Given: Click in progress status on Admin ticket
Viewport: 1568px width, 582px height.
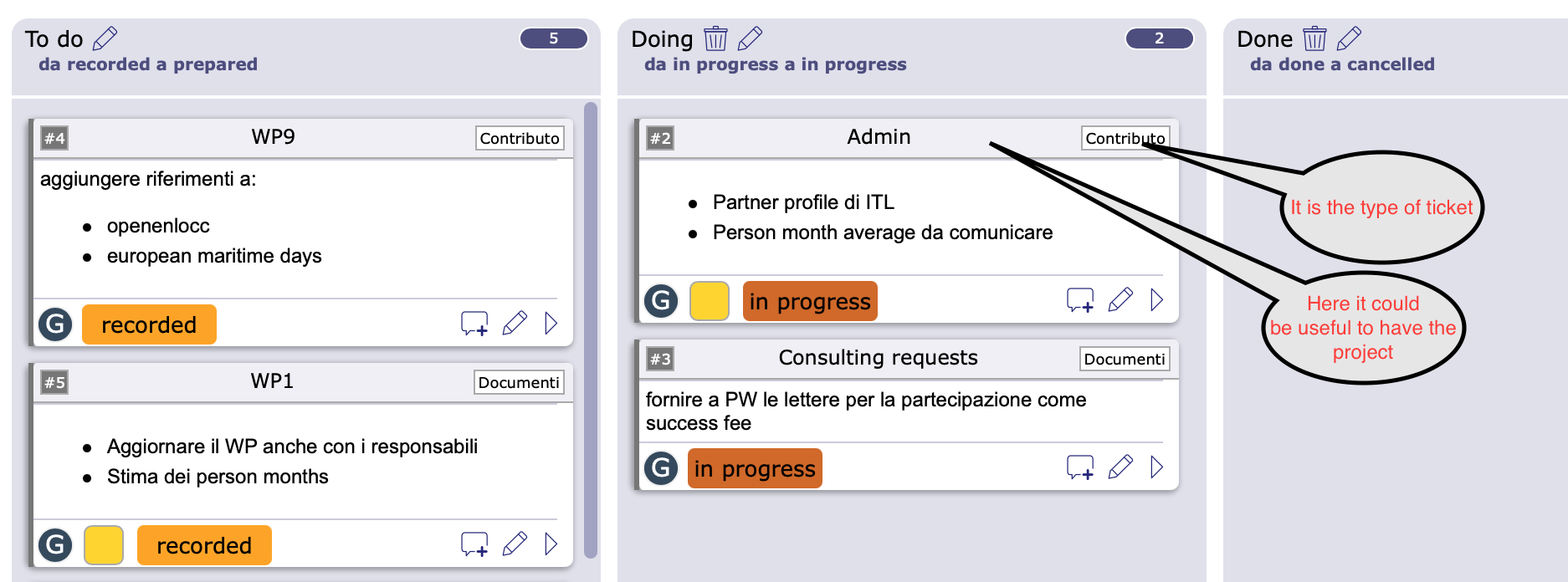Looking at the screenshot, I should (809, 301).
